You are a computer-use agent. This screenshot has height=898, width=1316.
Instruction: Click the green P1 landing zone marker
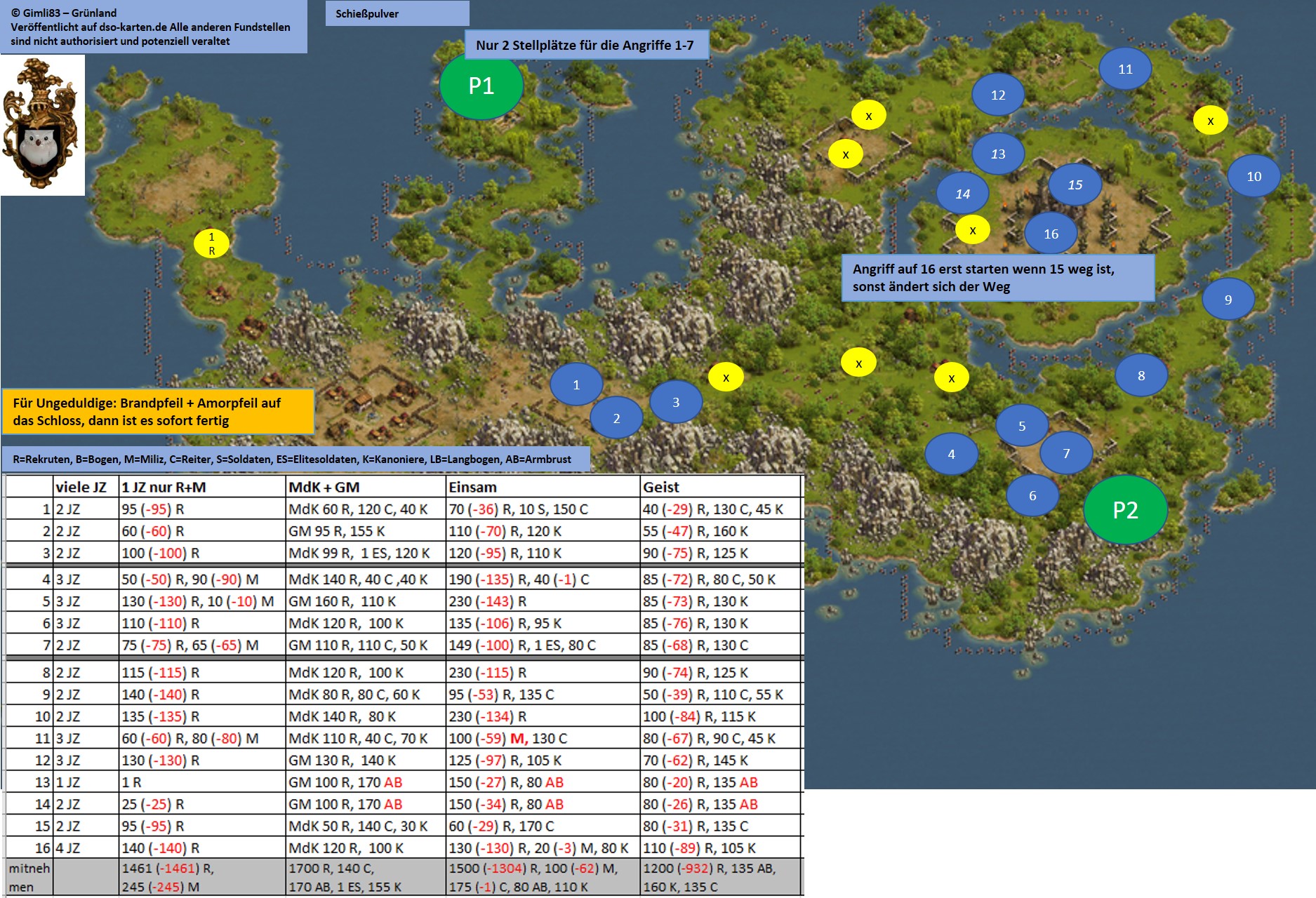click(481, 86)
